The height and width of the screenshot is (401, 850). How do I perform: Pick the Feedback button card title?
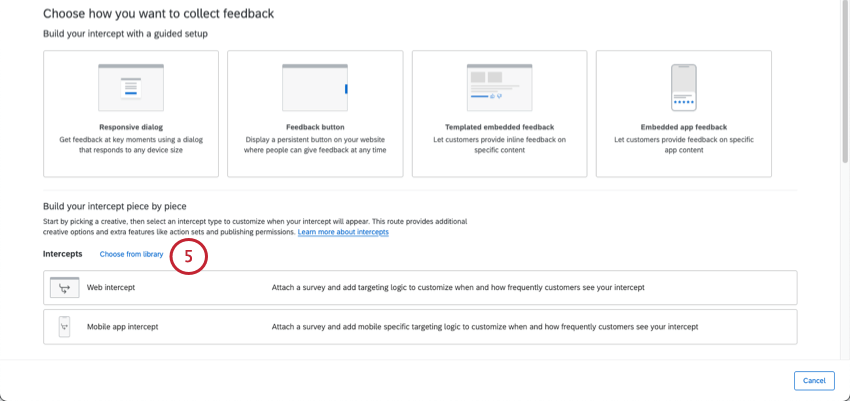315,127
